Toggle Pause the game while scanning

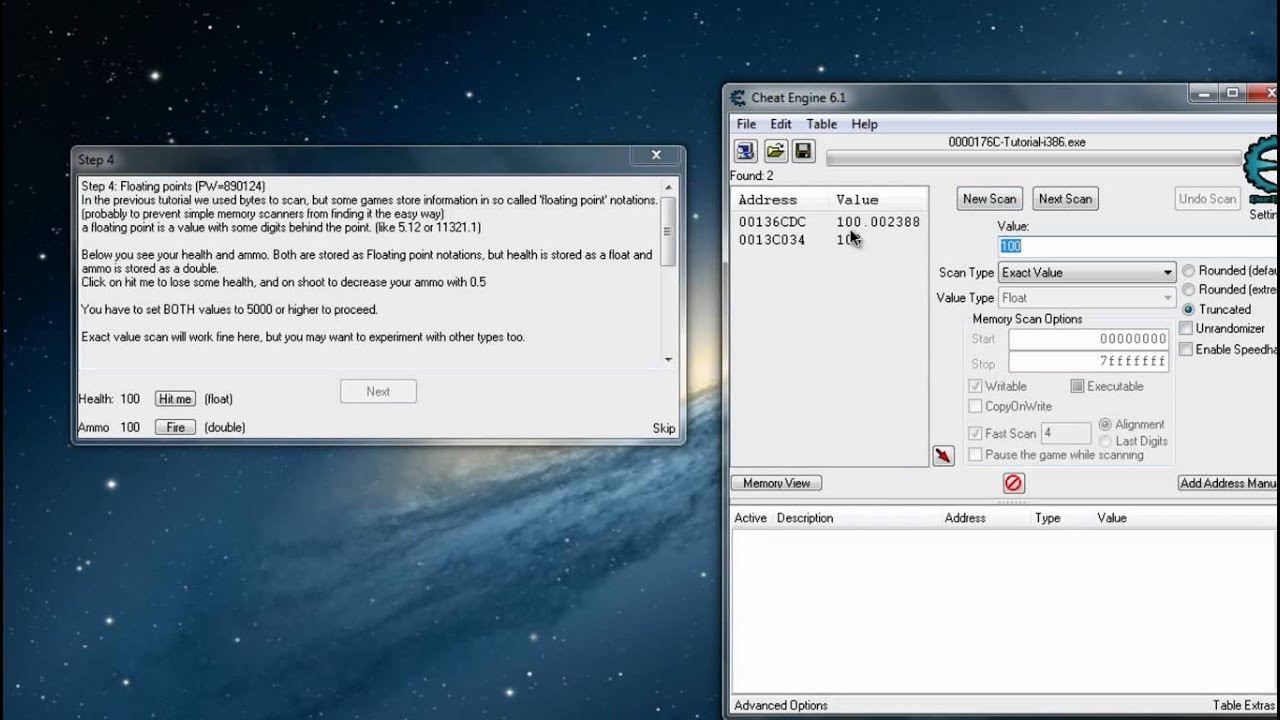(x=975, y=455)
